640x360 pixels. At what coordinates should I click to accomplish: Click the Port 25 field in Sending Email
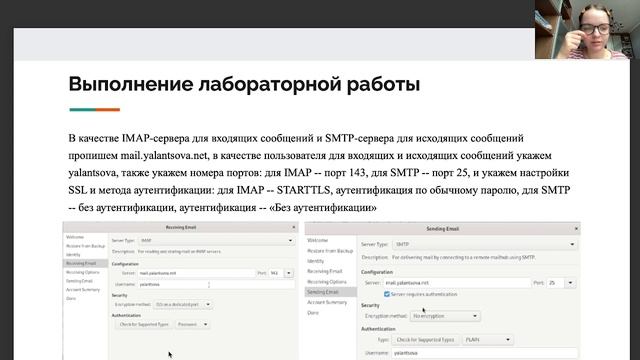(556, 282)
